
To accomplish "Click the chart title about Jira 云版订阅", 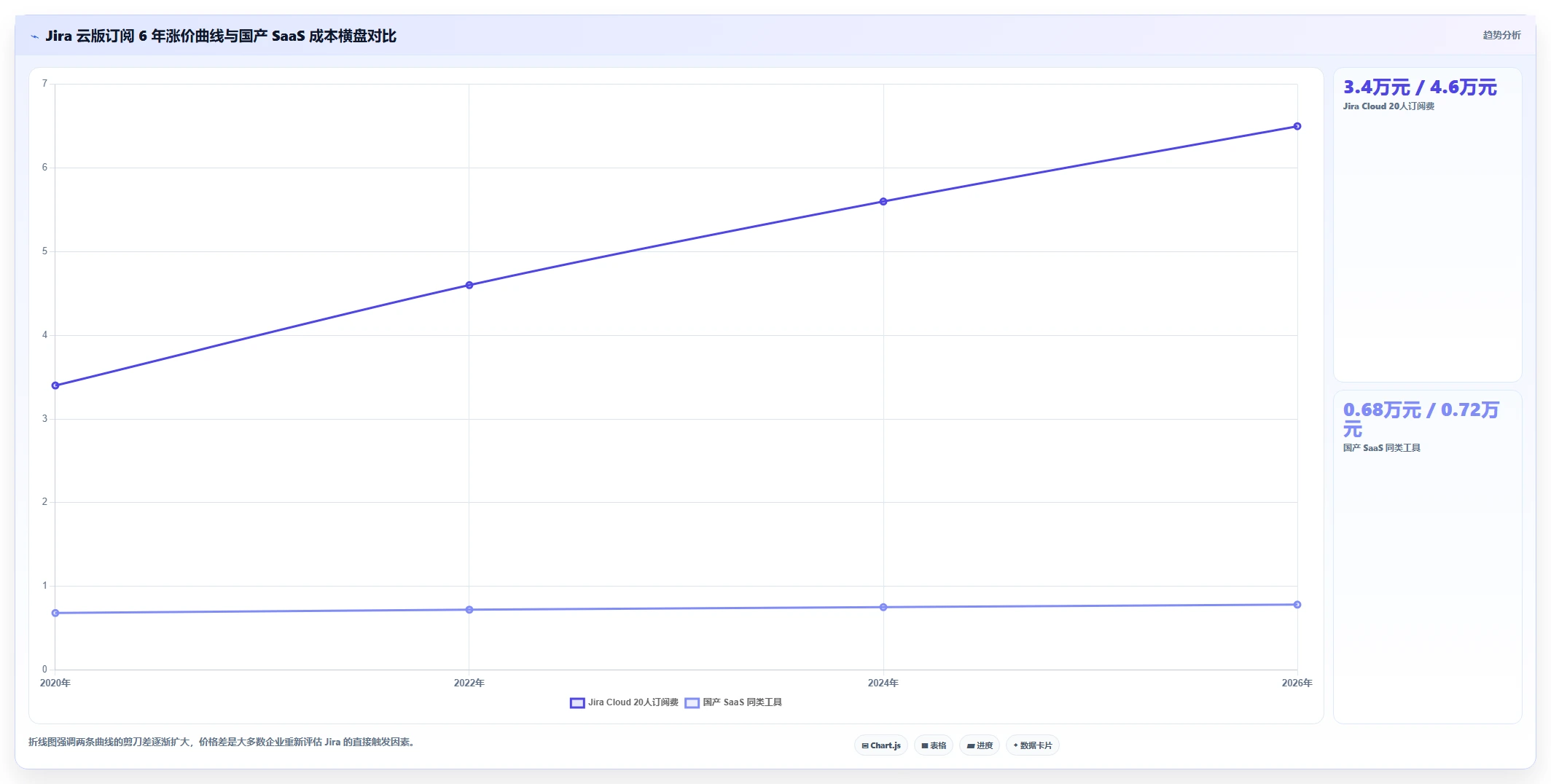I will [221, 36].
